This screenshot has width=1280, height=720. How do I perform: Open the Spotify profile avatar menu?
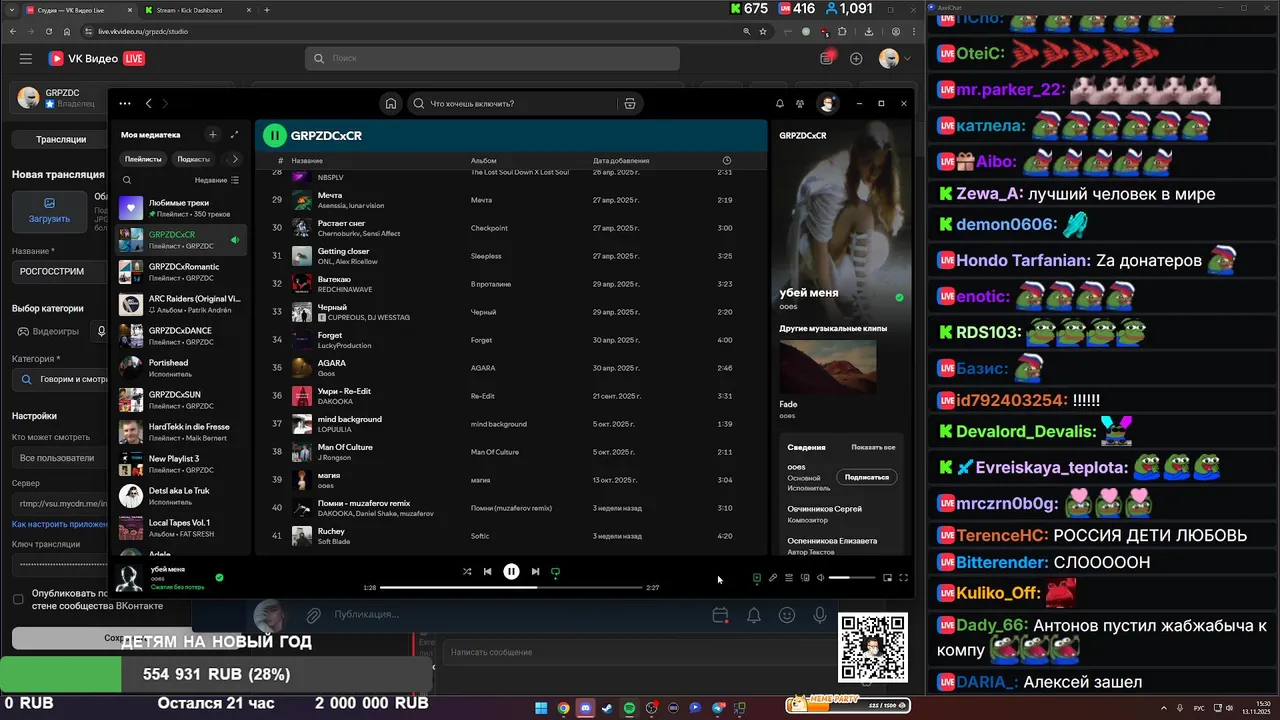(827, 103)
